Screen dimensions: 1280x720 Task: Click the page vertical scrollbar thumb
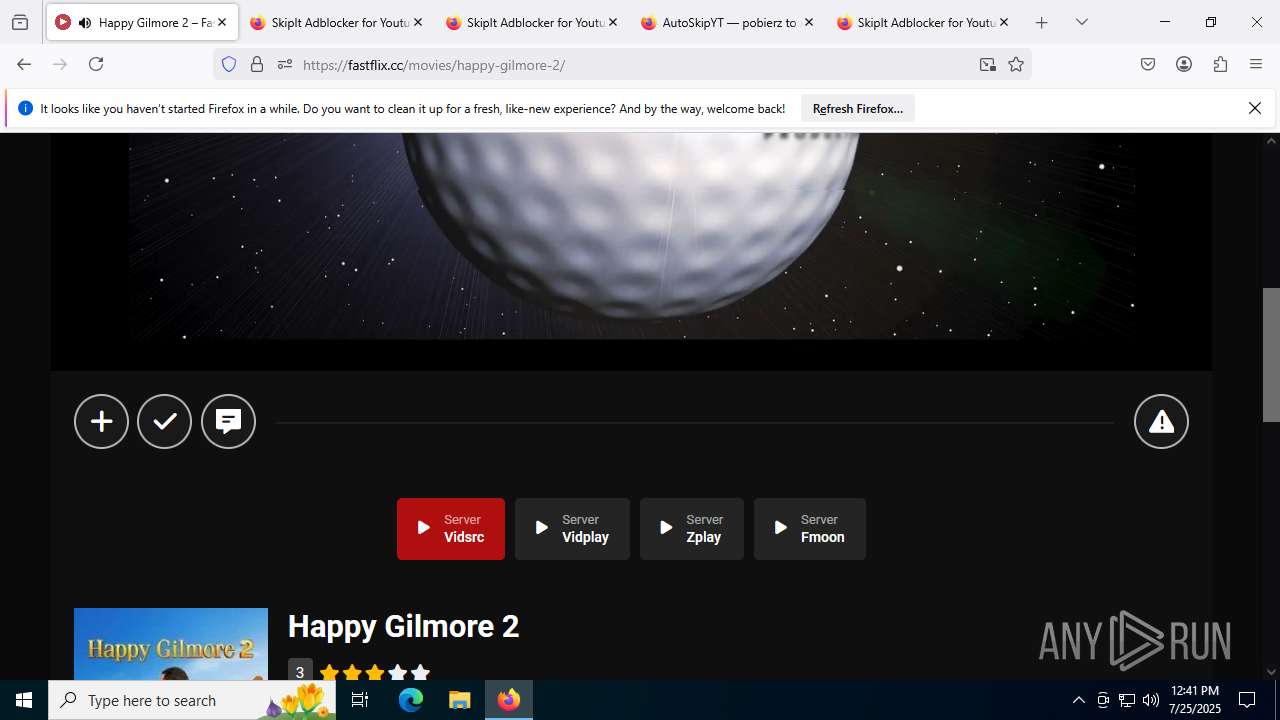(1271, 355)
